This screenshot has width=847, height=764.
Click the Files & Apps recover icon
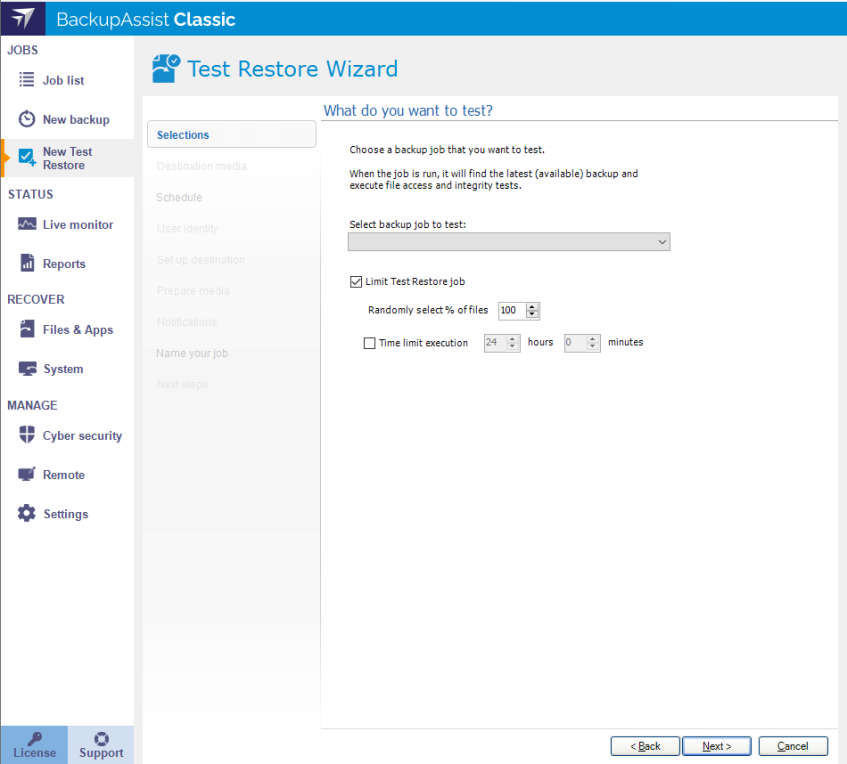(x=27, y=330)
